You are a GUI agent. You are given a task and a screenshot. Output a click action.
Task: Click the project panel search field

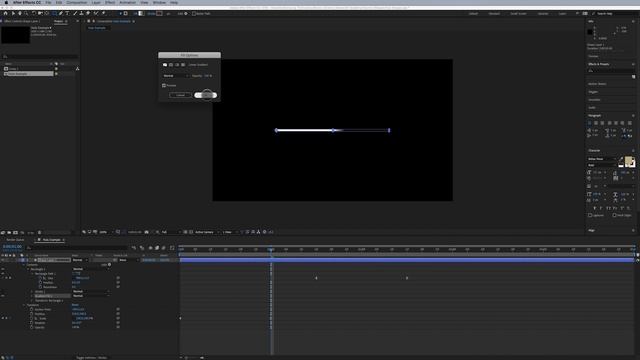(40, 56)
